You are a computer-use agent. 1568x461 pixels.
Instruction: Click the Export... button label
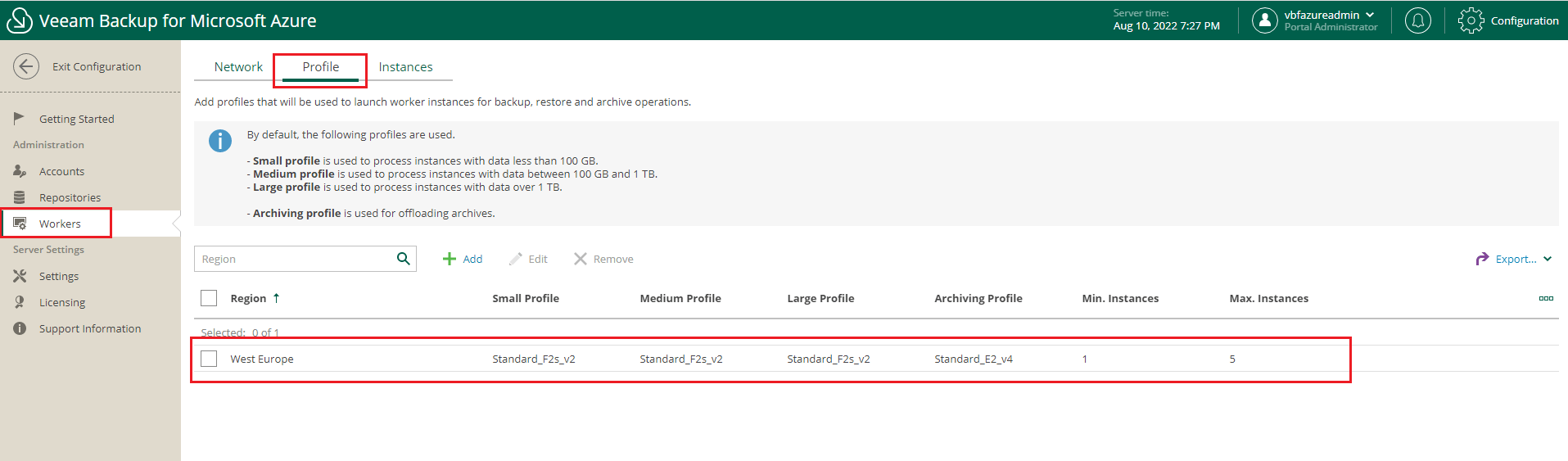point(1516,259)
